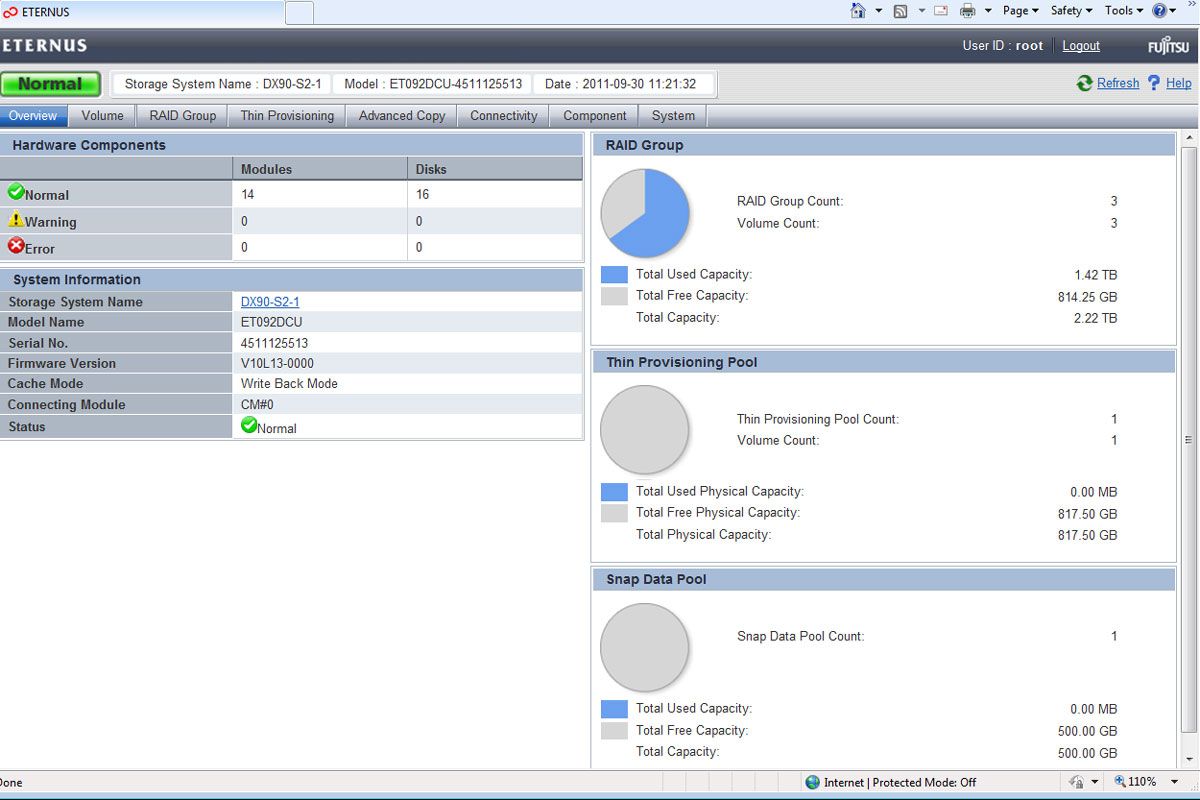Click the ETERNUS logo in the header

[44, 46]
